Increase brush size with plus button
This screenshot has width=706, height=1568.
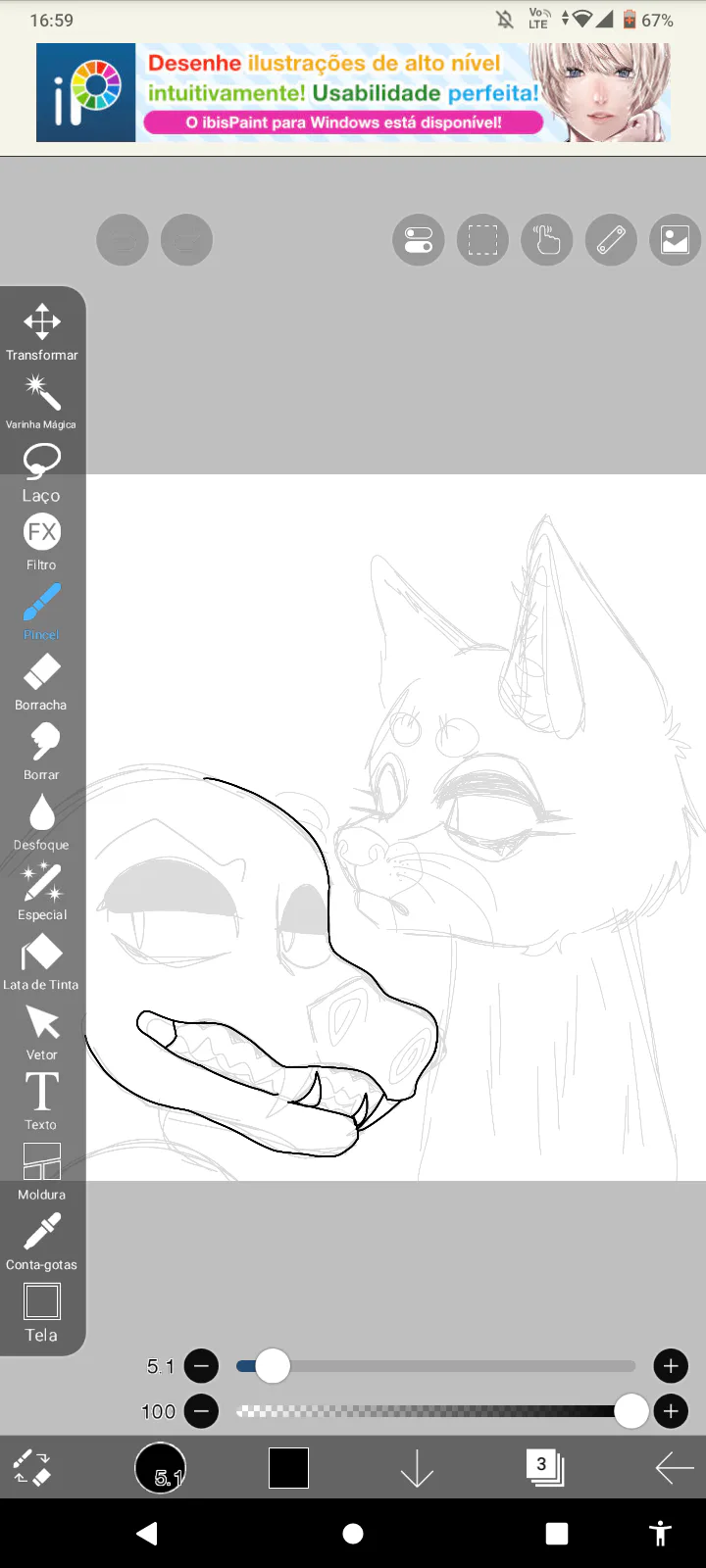(671, 1366)
